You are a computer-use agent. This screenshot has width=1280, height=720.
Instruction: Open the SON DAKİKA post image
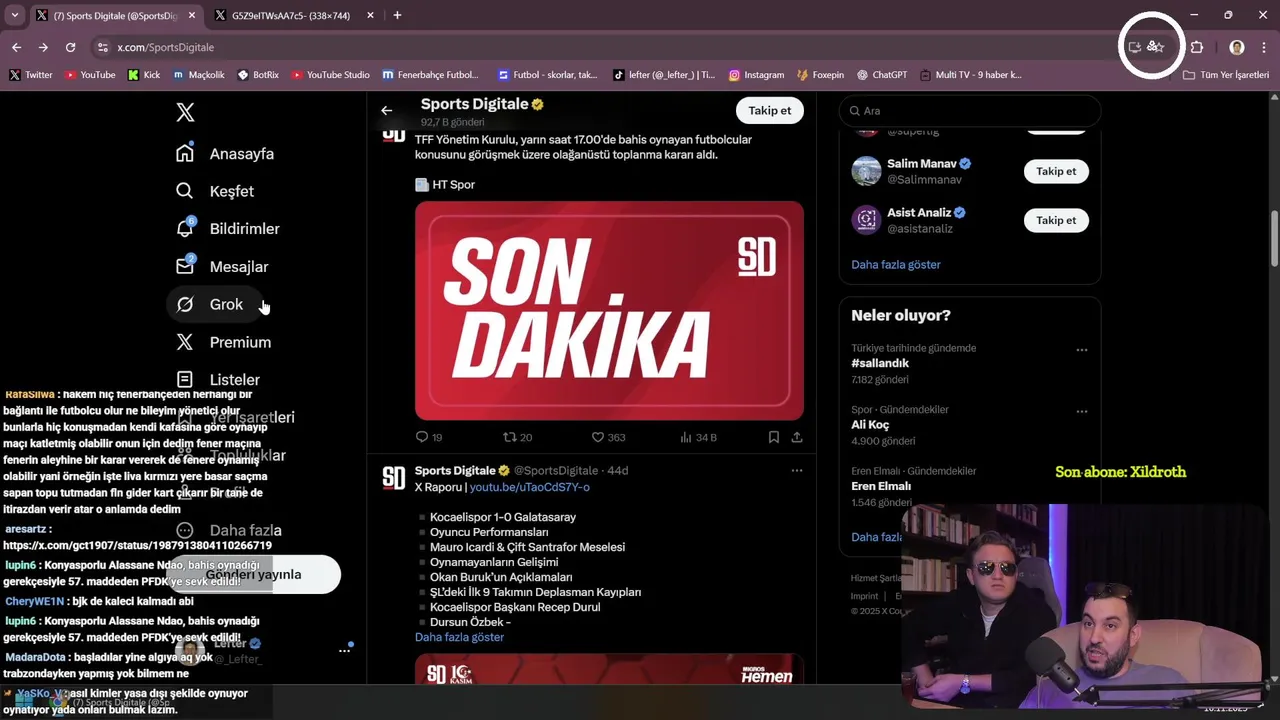[609, 310]
